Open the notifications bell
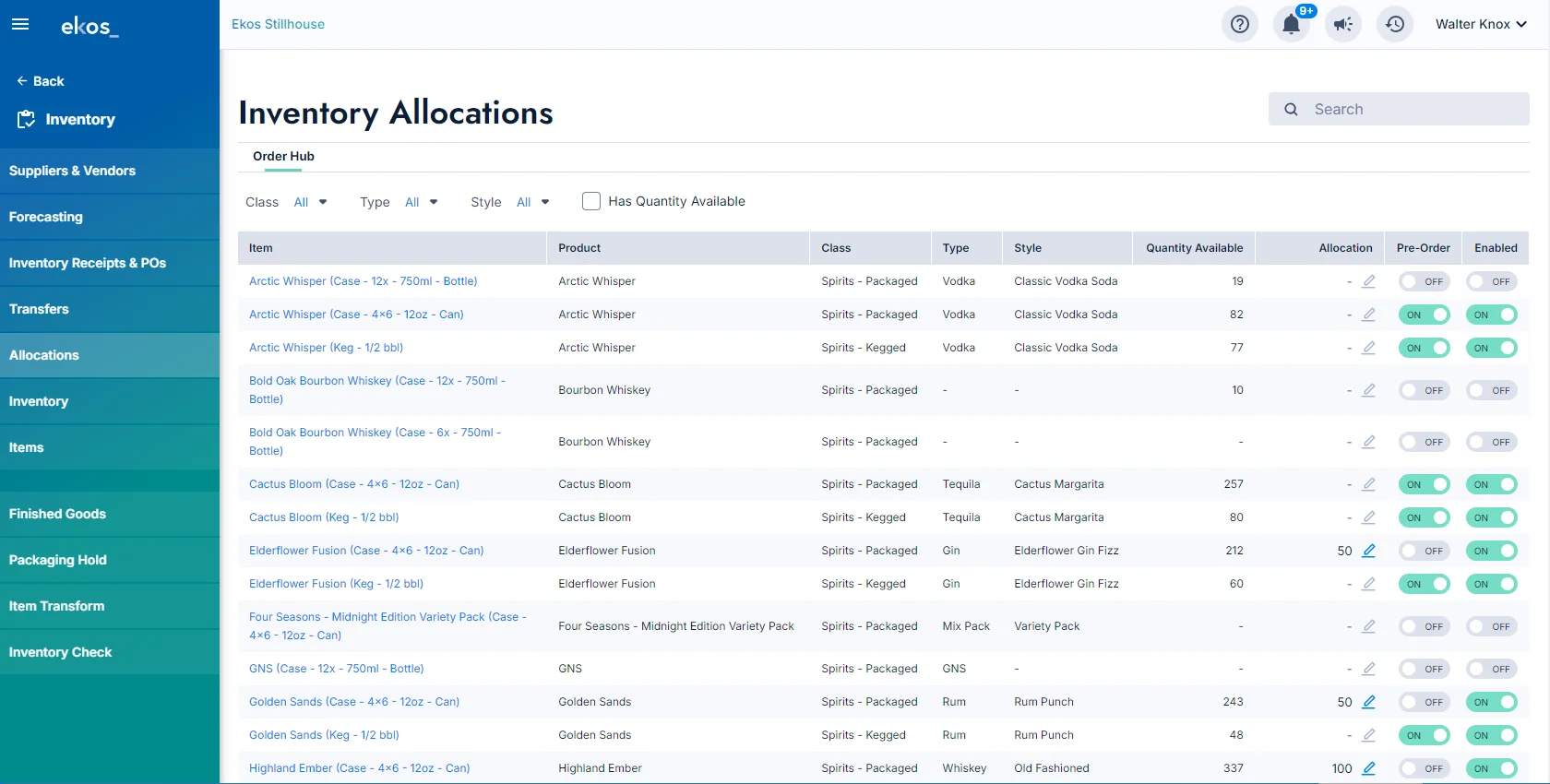The image size is (1550, 784). [1292, 24]
